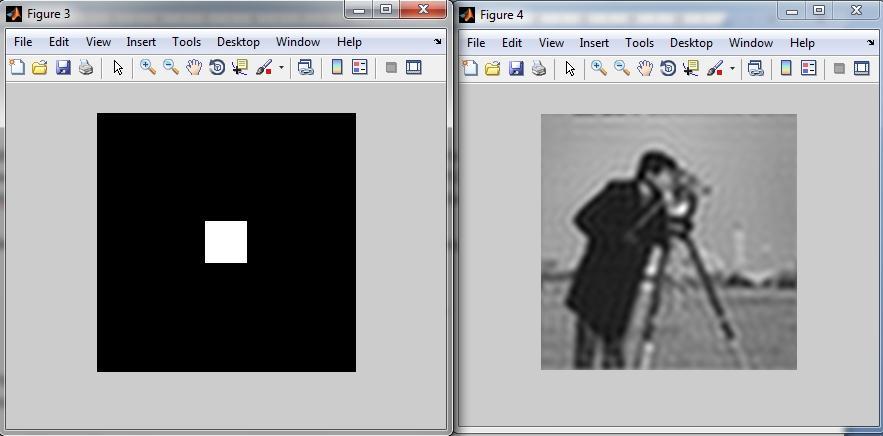This screenshot has width=883, height=436.
Task: Click MATLAB logo in Figure 3 title bar
Action: click(14, 14)
